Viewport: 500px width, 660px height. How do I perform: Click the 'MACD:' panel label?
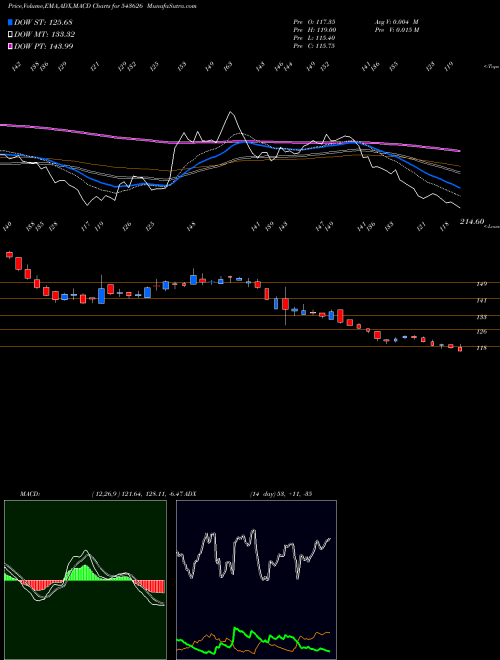point(30,494)
